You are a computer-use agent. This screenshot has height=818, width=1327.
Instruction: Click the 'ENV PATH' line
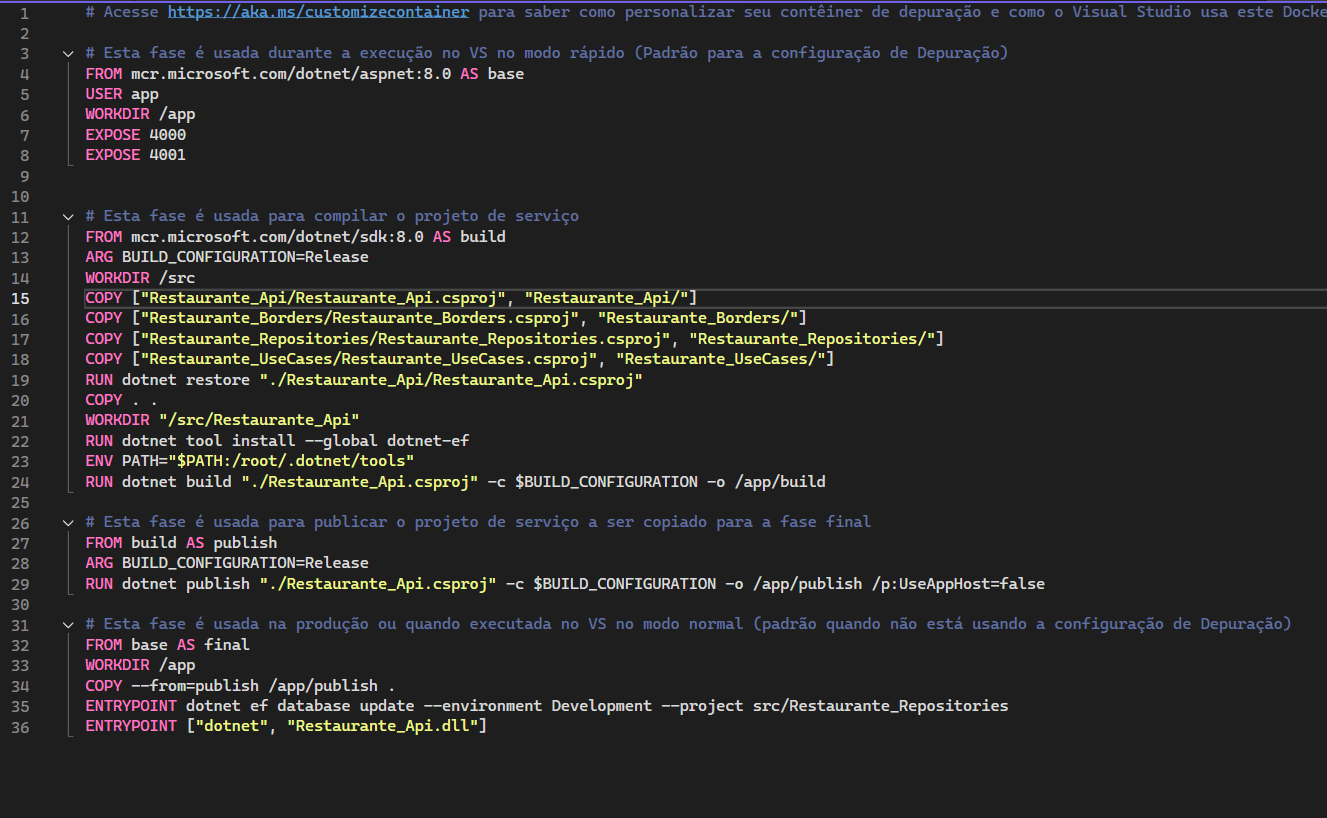coord(250,461)
